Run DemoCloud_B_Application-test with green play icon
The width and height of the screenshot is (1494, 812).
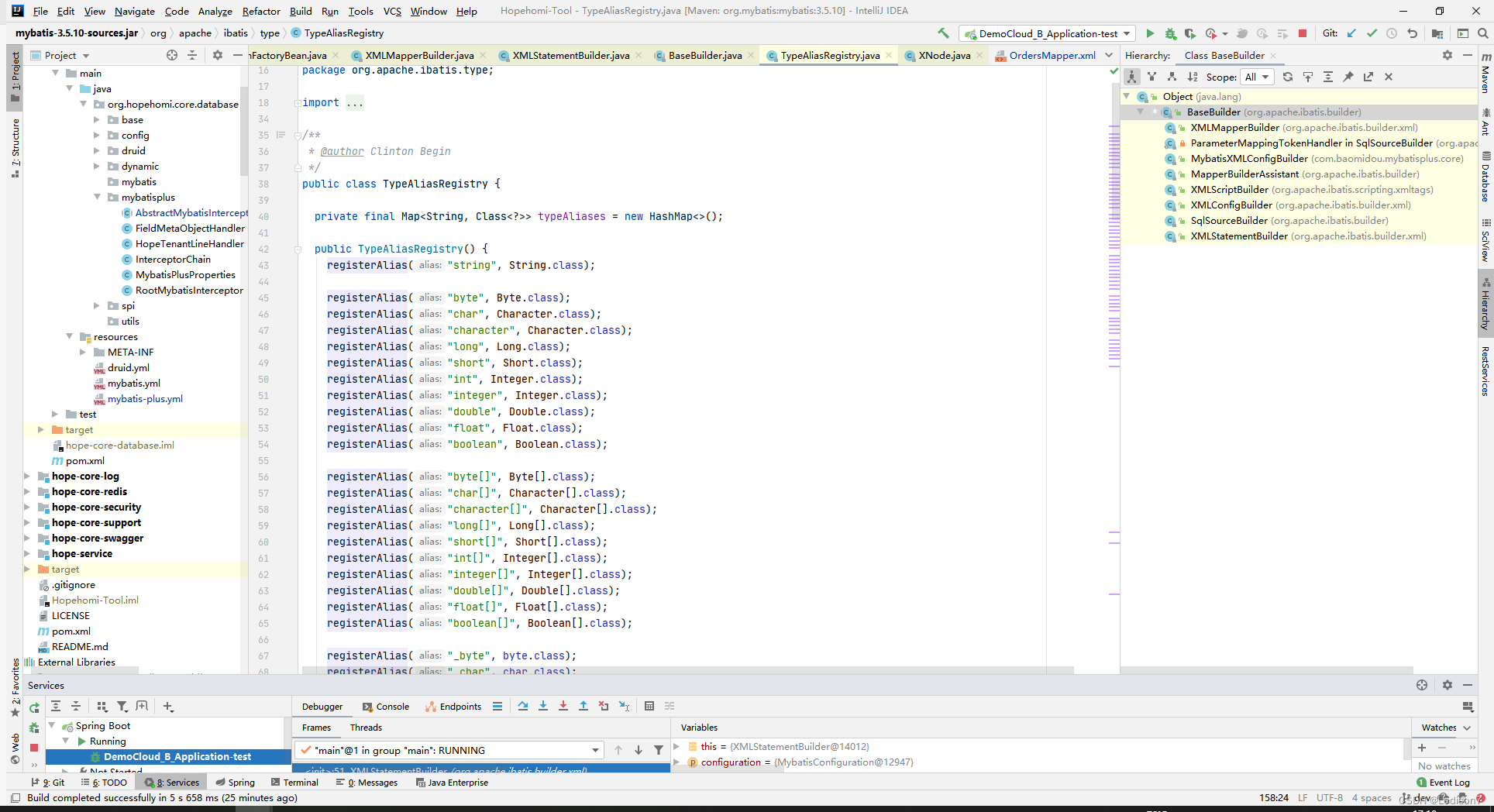(1150, 33)
